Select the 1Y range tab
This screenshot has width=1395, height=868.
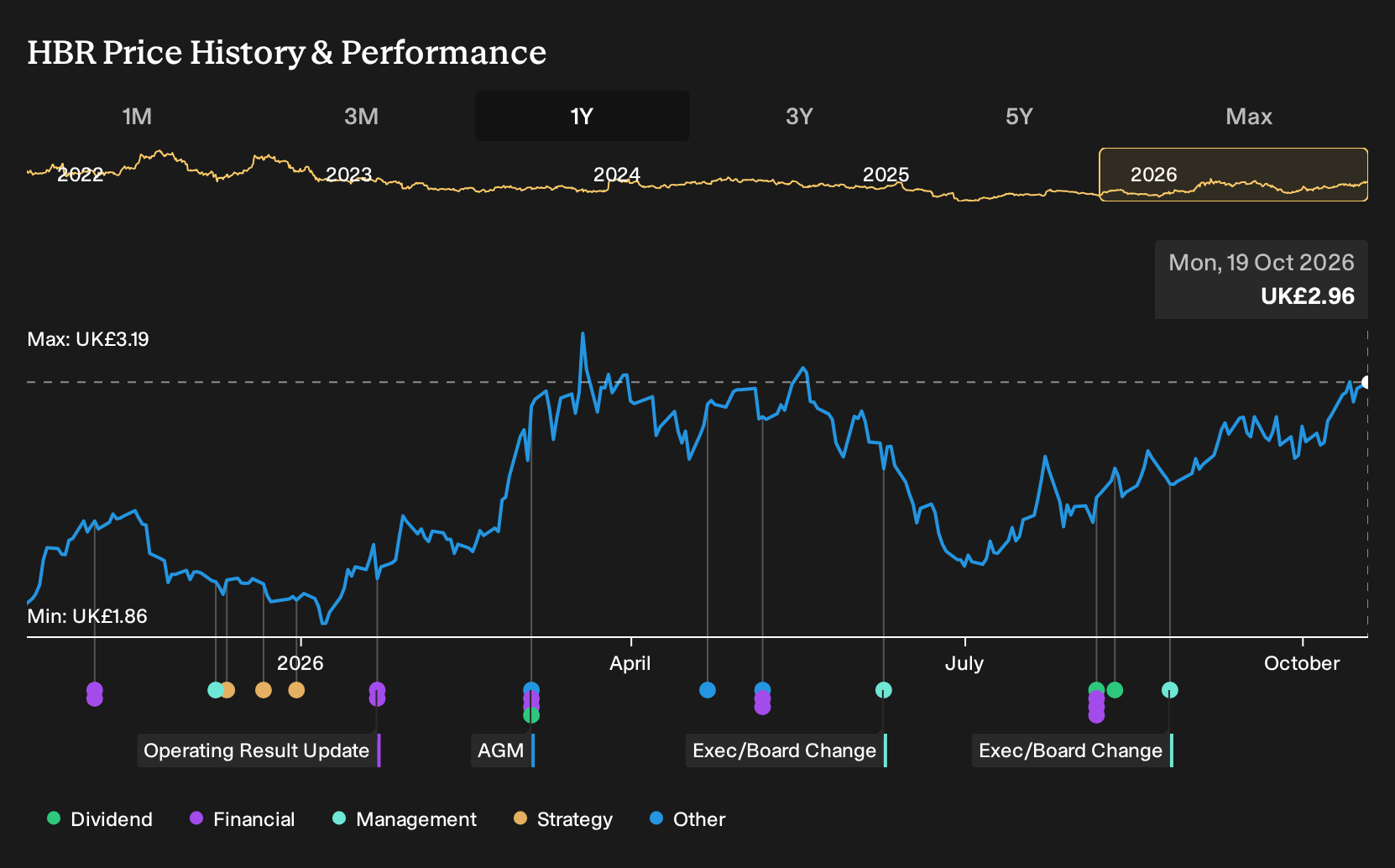[x=582, y=116]
